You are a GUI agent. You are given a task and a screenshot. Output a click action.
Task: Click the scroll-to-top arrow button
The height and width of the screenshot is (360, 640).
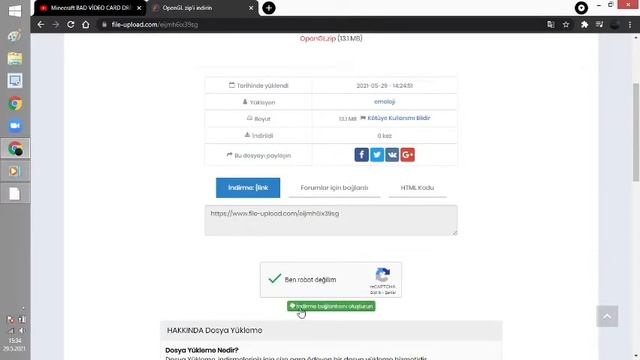click(607, 316)
